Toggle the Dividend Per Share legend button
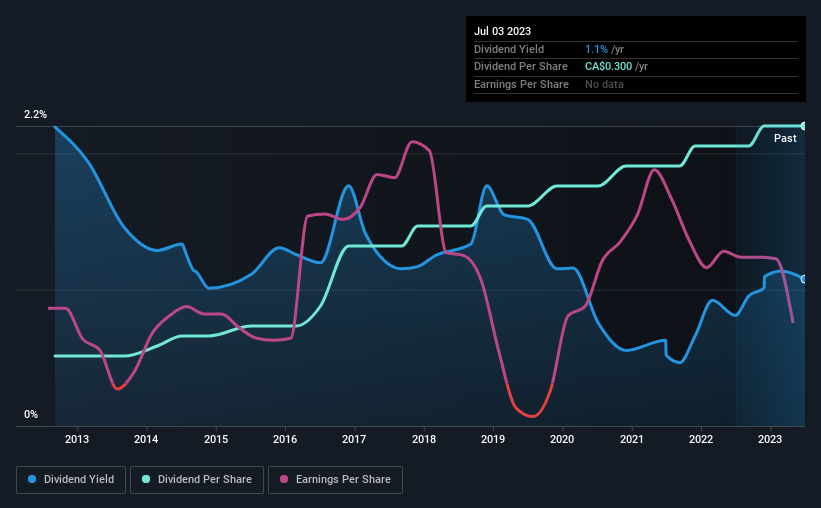The height and width of the screenshot is (508, 821). (197, 480)
